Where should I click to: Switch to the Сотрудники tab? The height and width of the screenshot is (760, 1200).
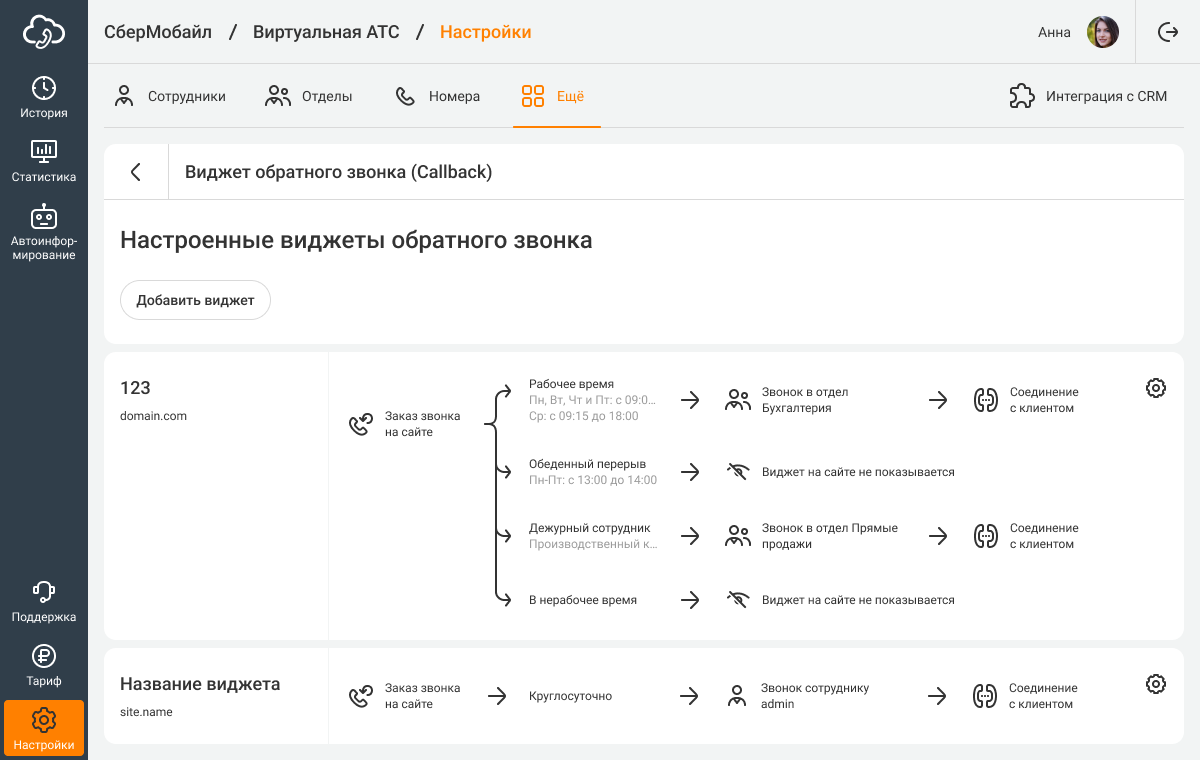pos(170,97)
